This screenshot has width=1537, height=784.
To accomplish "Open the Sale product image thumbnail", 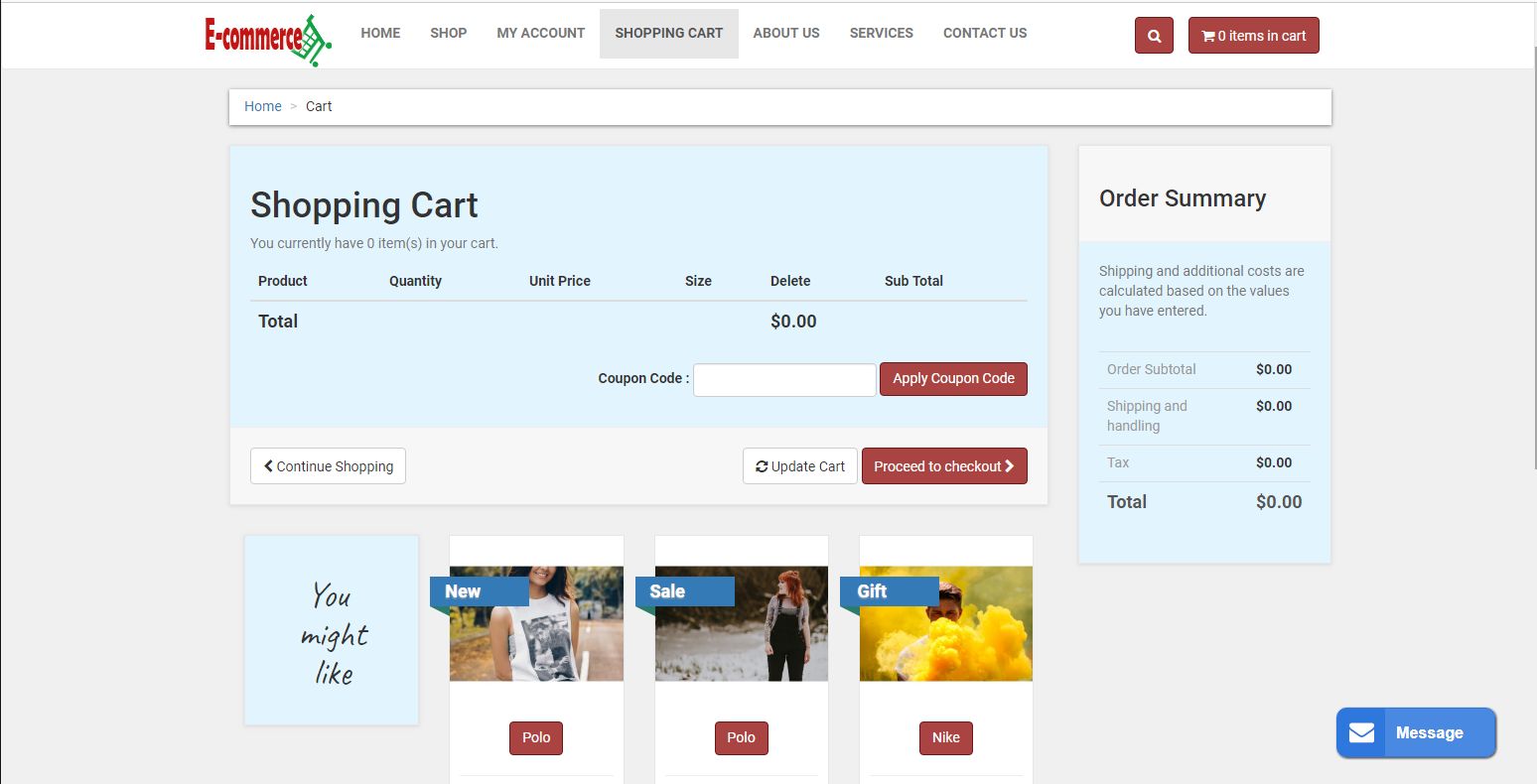I will pos(742,623).
